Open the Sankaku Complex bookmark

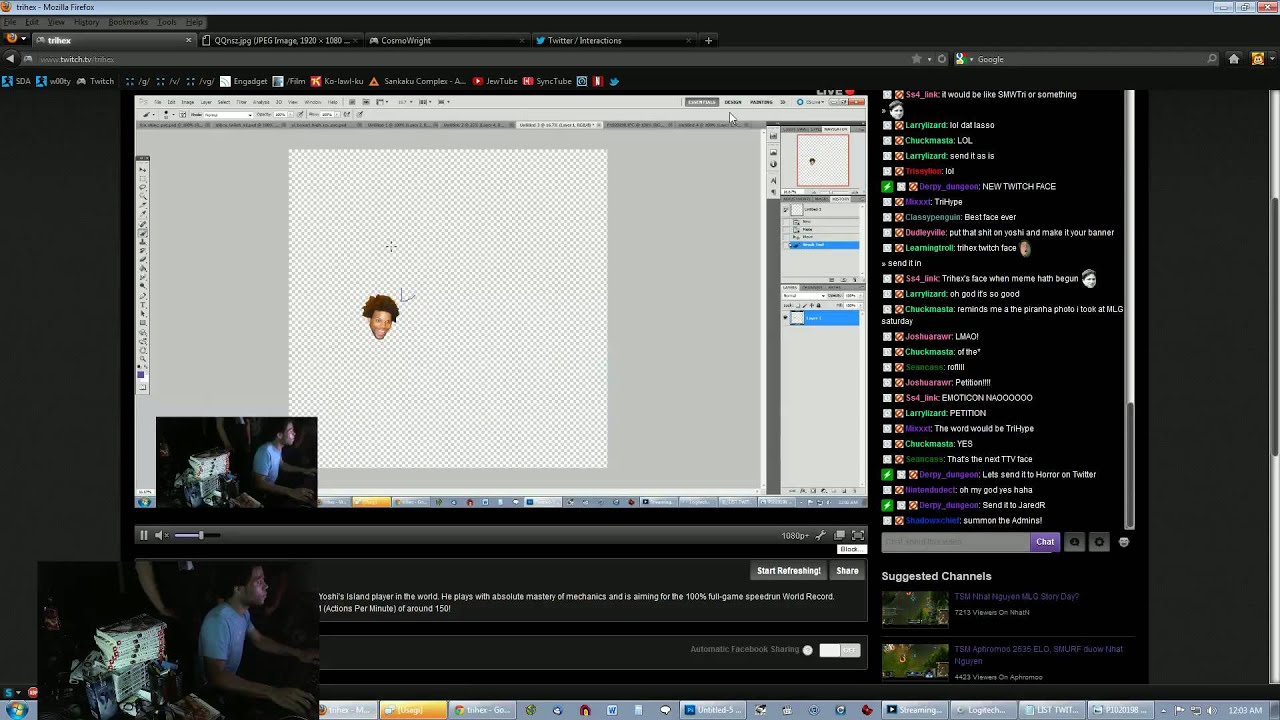click(418, 81)
